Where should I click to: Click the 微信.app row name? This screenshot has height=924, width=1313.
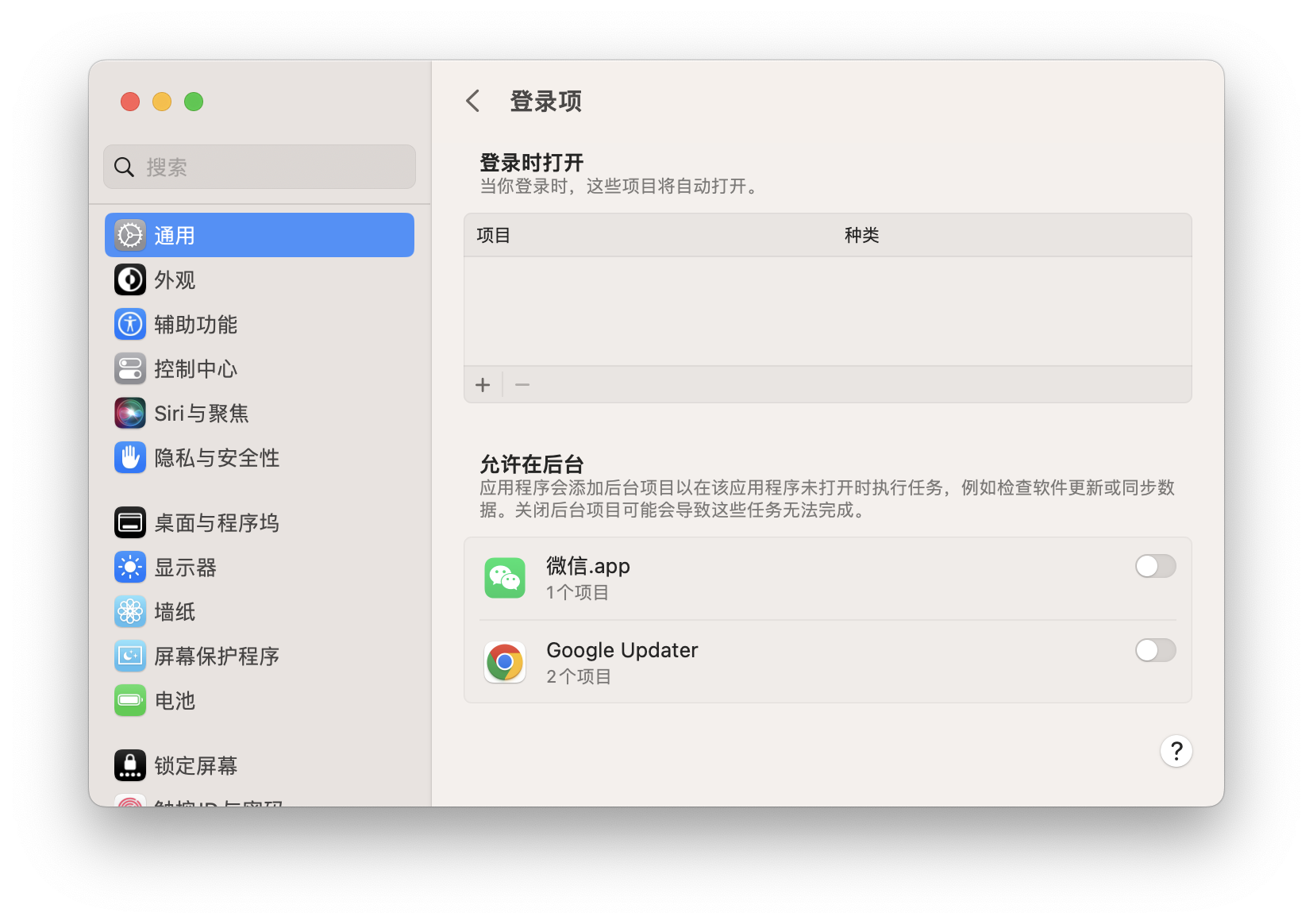(x=588, y=566)
